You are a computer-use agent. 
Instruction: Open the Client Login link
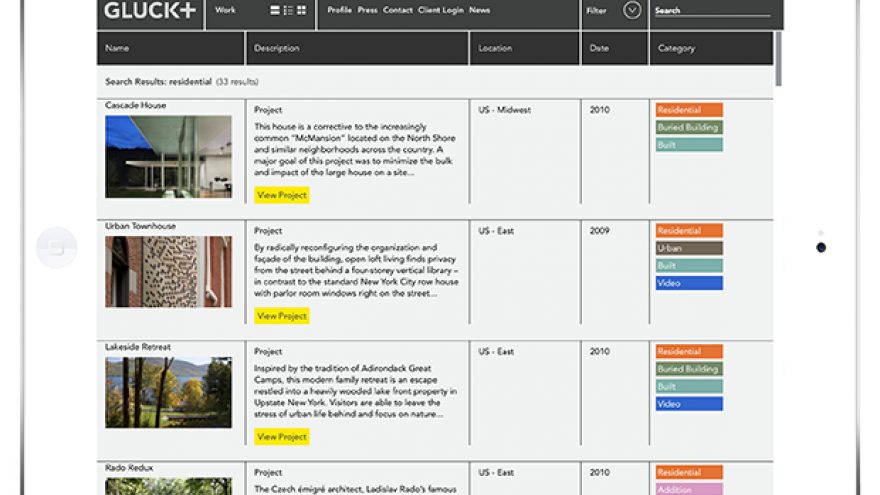[x=441, y=10]
